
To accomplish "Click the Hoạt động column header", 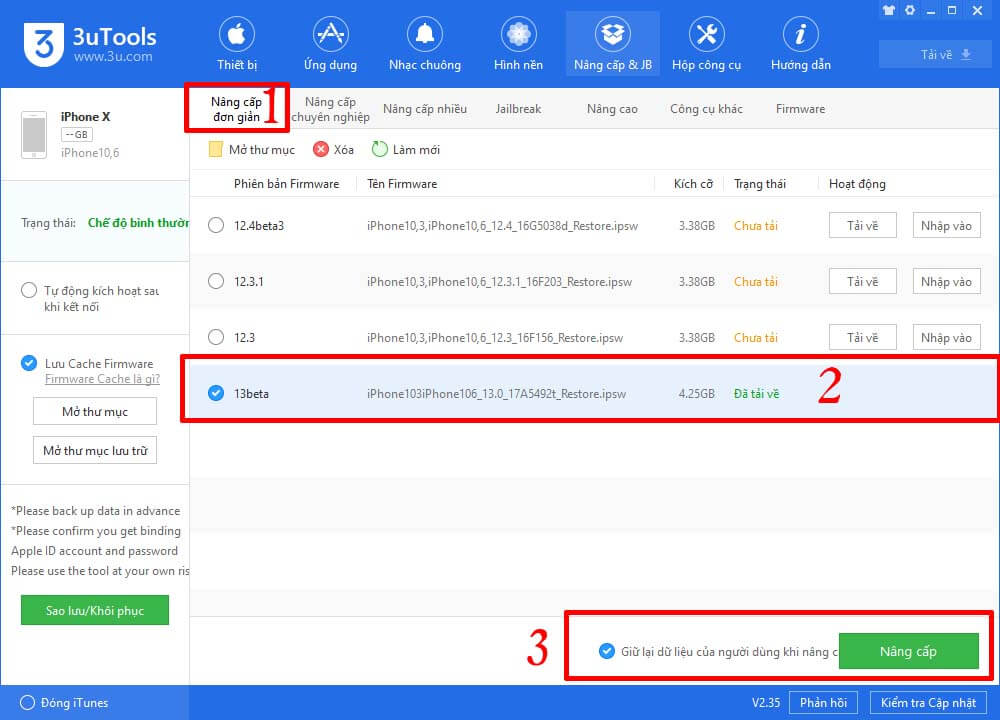I will pos(857,184).
